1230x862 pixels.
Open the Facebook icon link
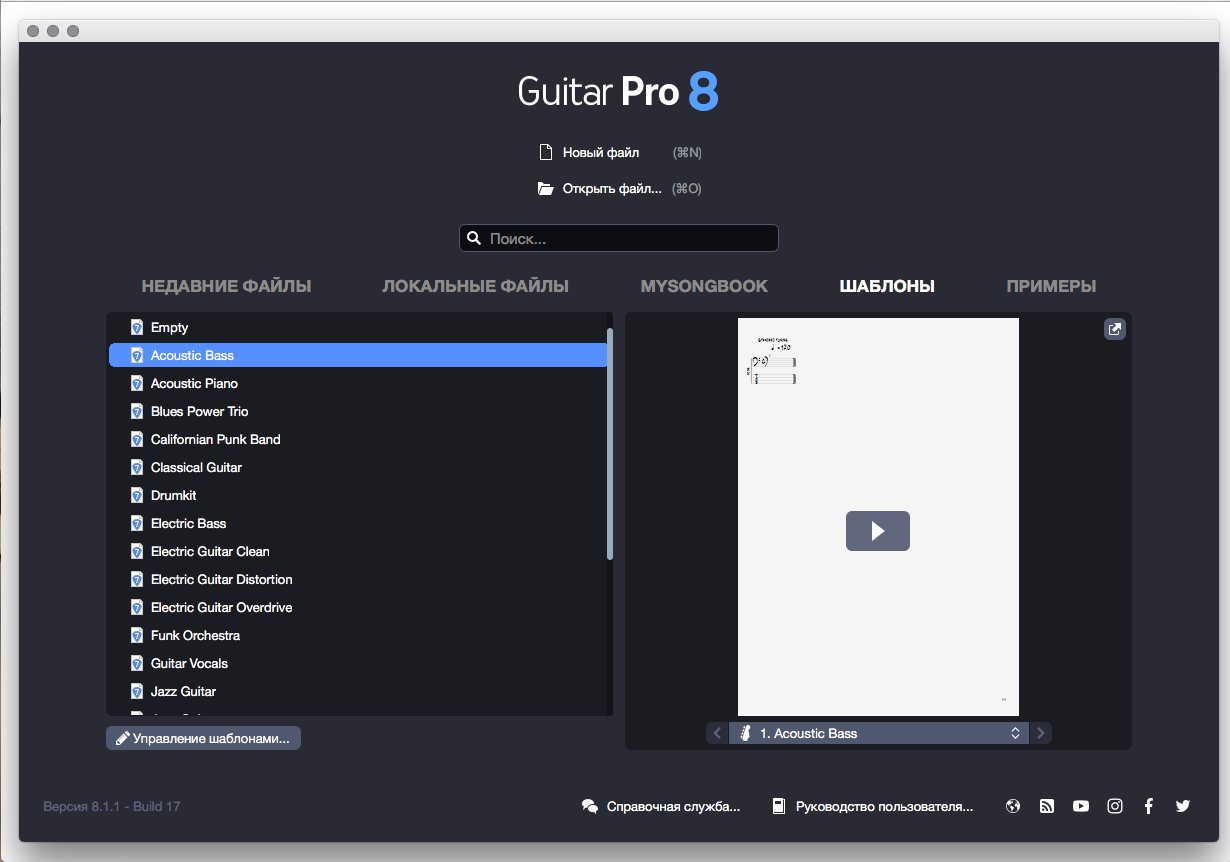1149,806
